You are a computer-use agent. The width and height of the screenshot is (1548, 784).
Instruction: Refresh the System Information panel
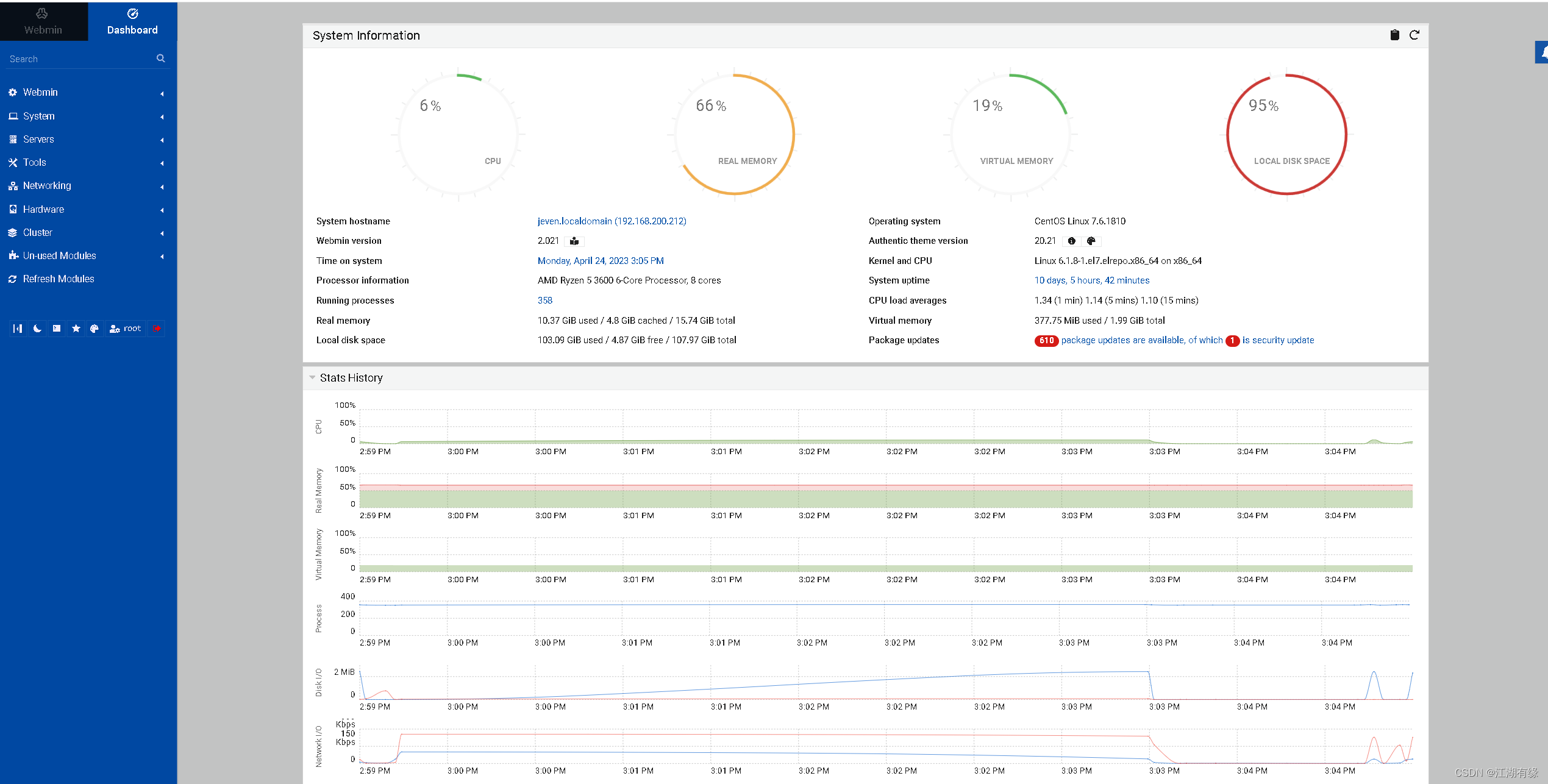1414,35
